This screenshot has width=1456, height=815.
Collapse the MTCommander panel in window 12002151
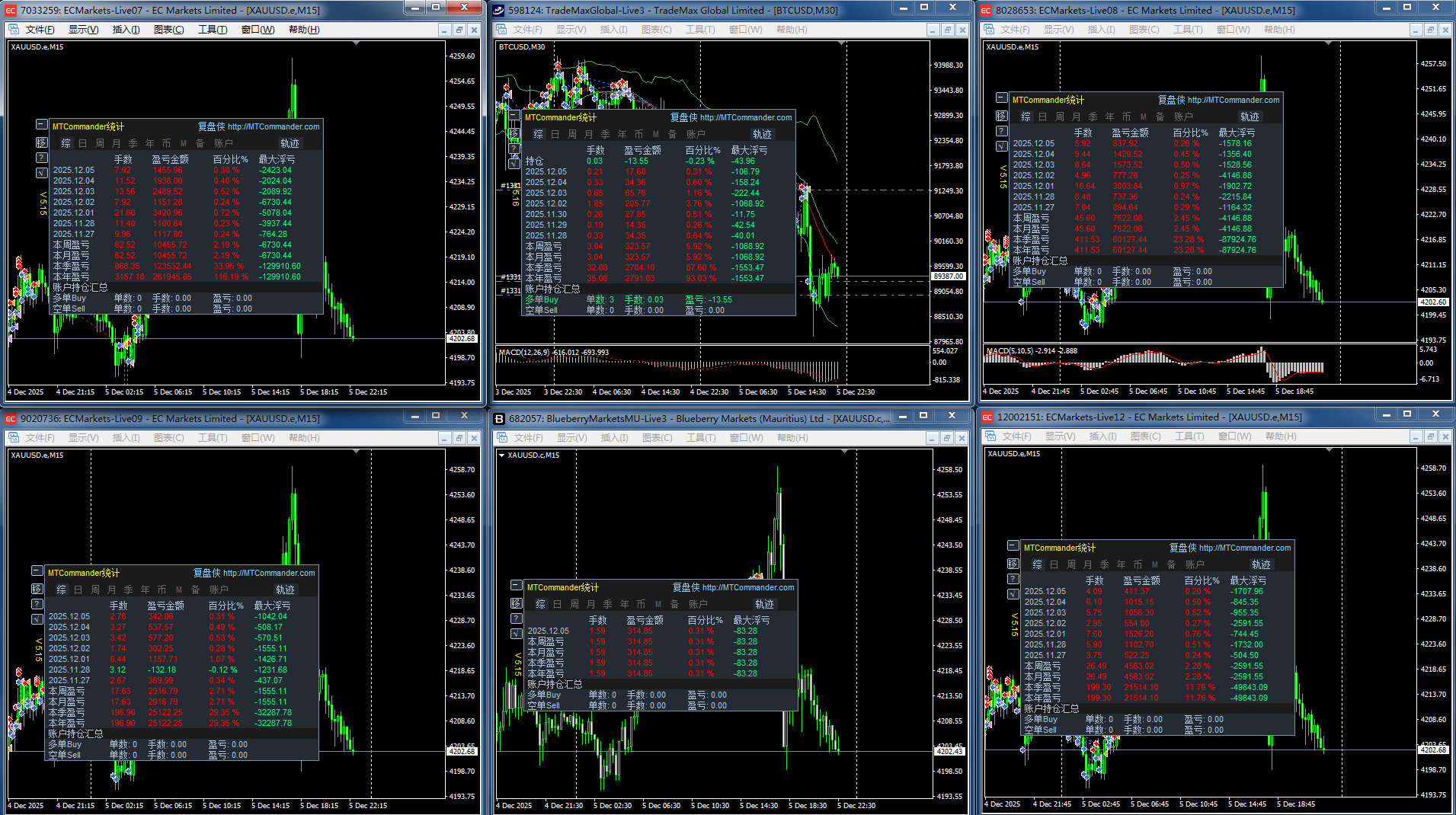point(1013,545)
